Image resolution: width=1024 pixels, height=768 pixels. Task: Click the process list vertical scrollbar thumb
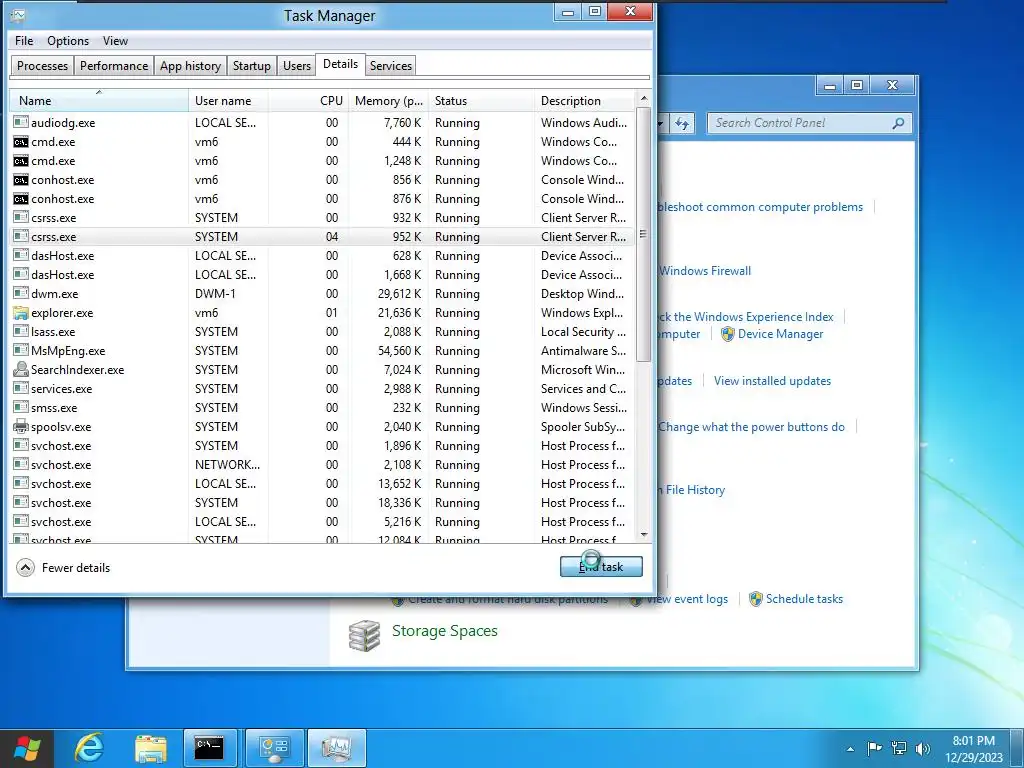(644, 234)
